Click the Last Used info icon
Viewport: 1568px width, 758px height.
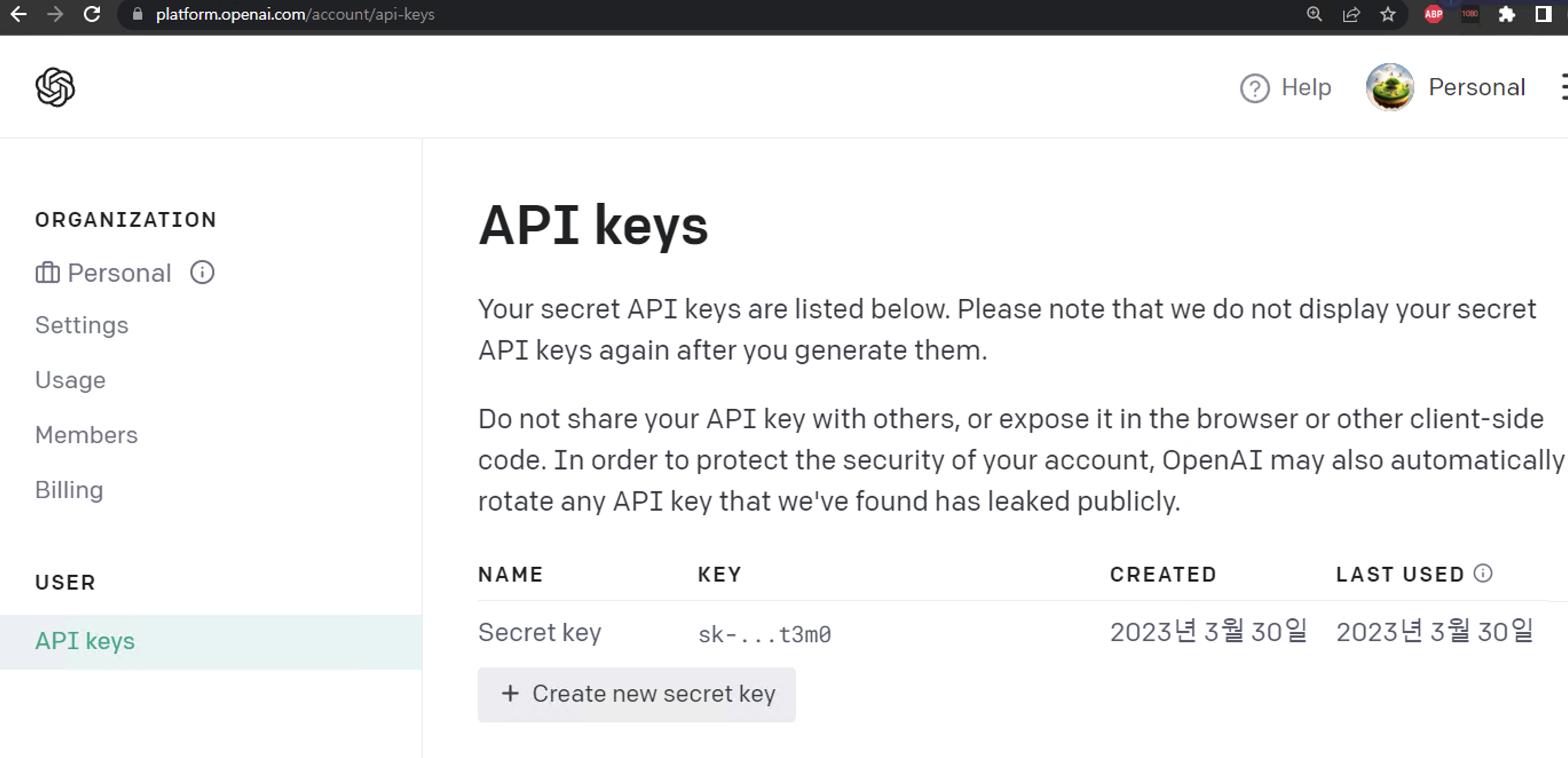1483,573
